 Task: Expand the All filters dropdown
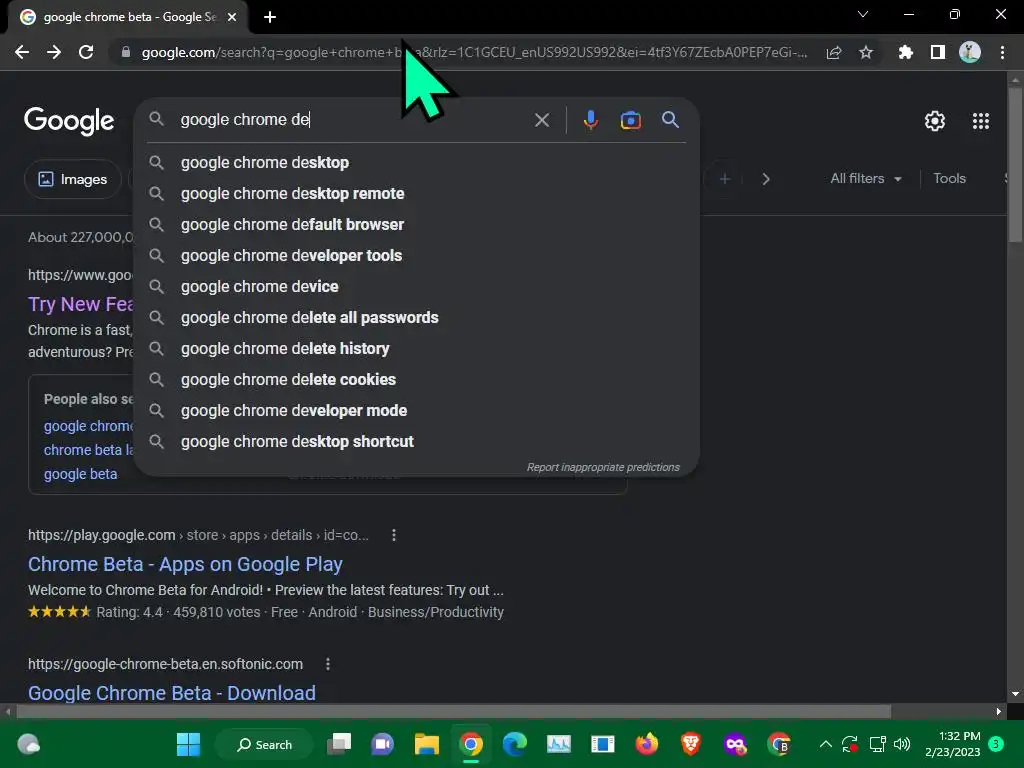[x=865, y=178]
